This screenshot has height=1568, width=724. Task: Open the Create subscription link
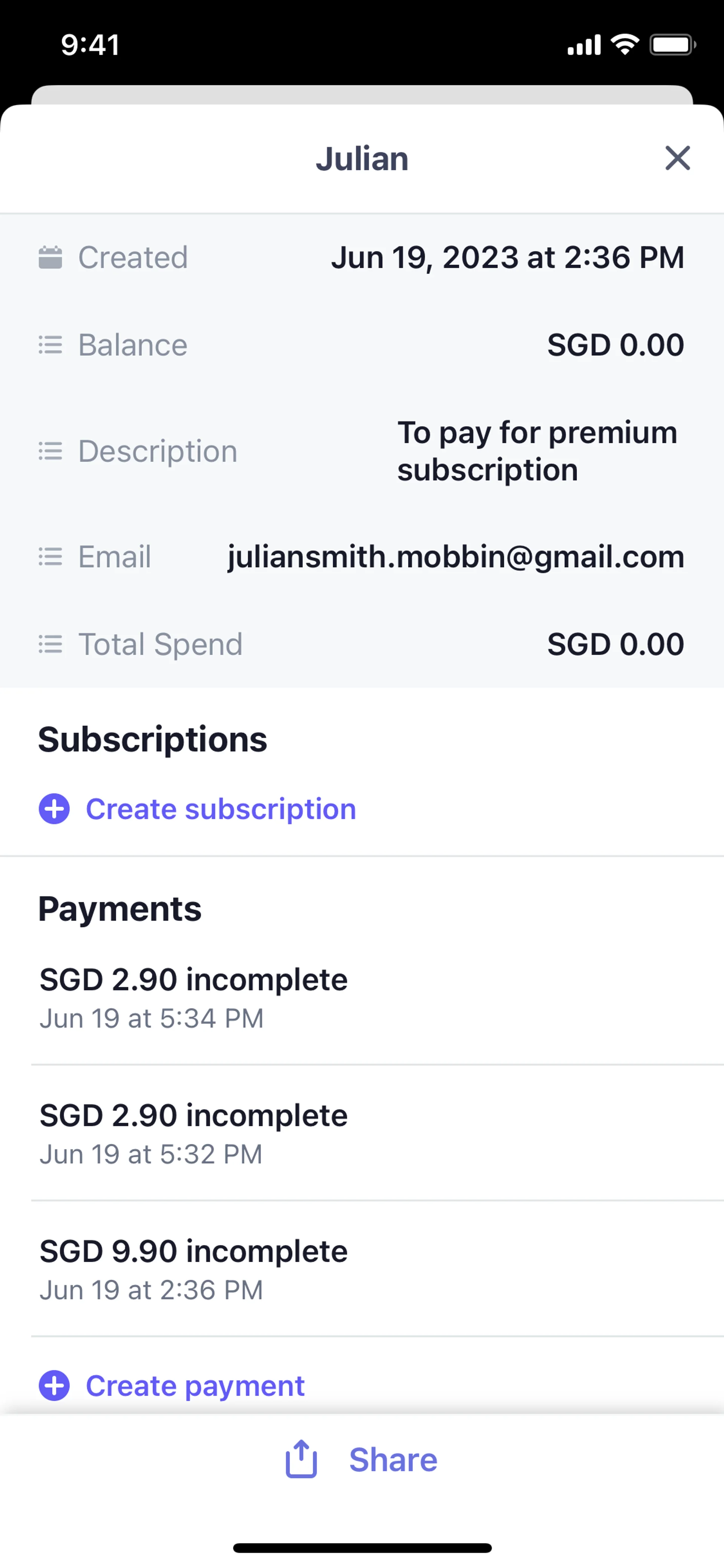220,809
